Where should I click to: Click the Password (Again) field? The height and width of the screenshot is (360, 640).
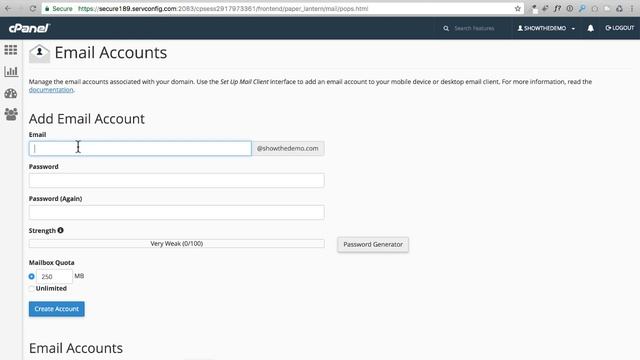(x=177, y=212)
